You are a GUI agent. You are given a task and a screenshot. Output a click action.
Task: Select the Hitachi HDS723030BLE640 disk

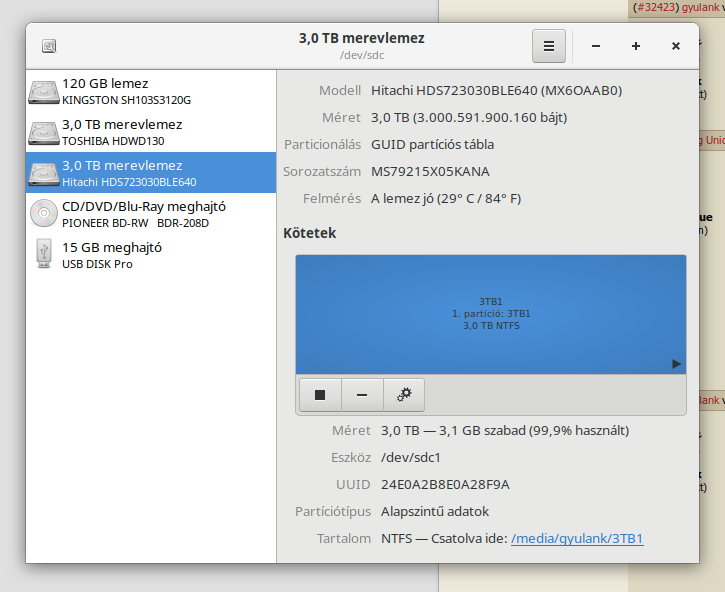click(151, 173)
